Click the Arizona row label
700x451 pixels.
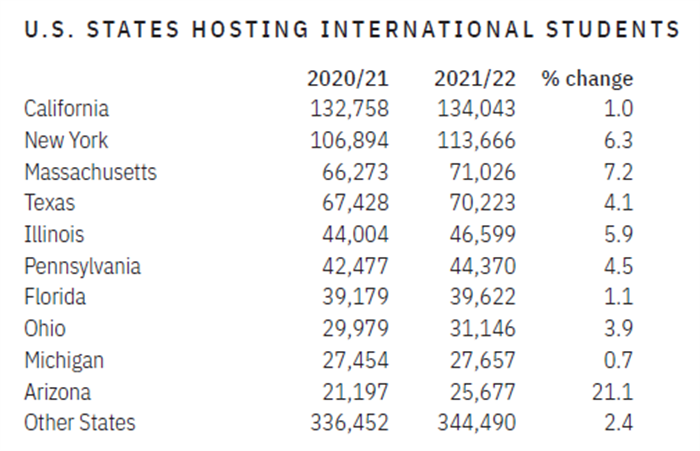coord(58,393)
